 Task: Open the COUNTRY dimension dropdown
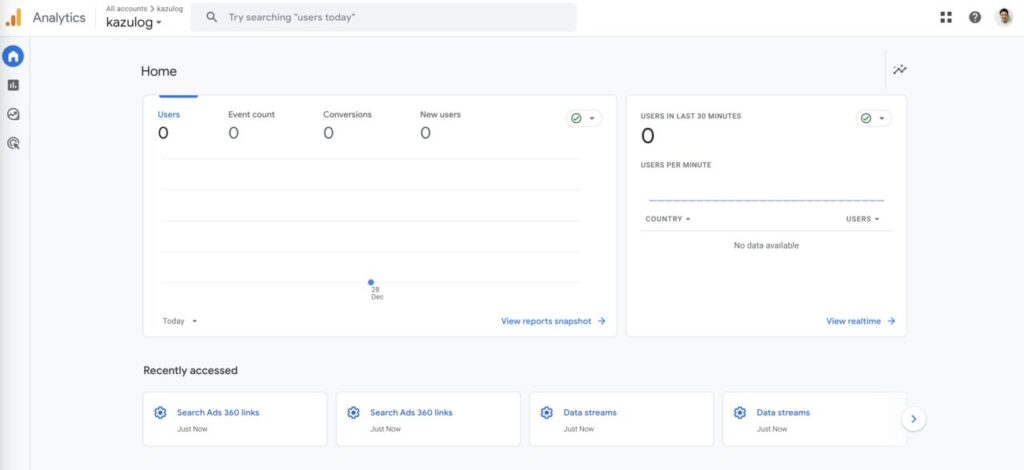[x=667, y=219]
